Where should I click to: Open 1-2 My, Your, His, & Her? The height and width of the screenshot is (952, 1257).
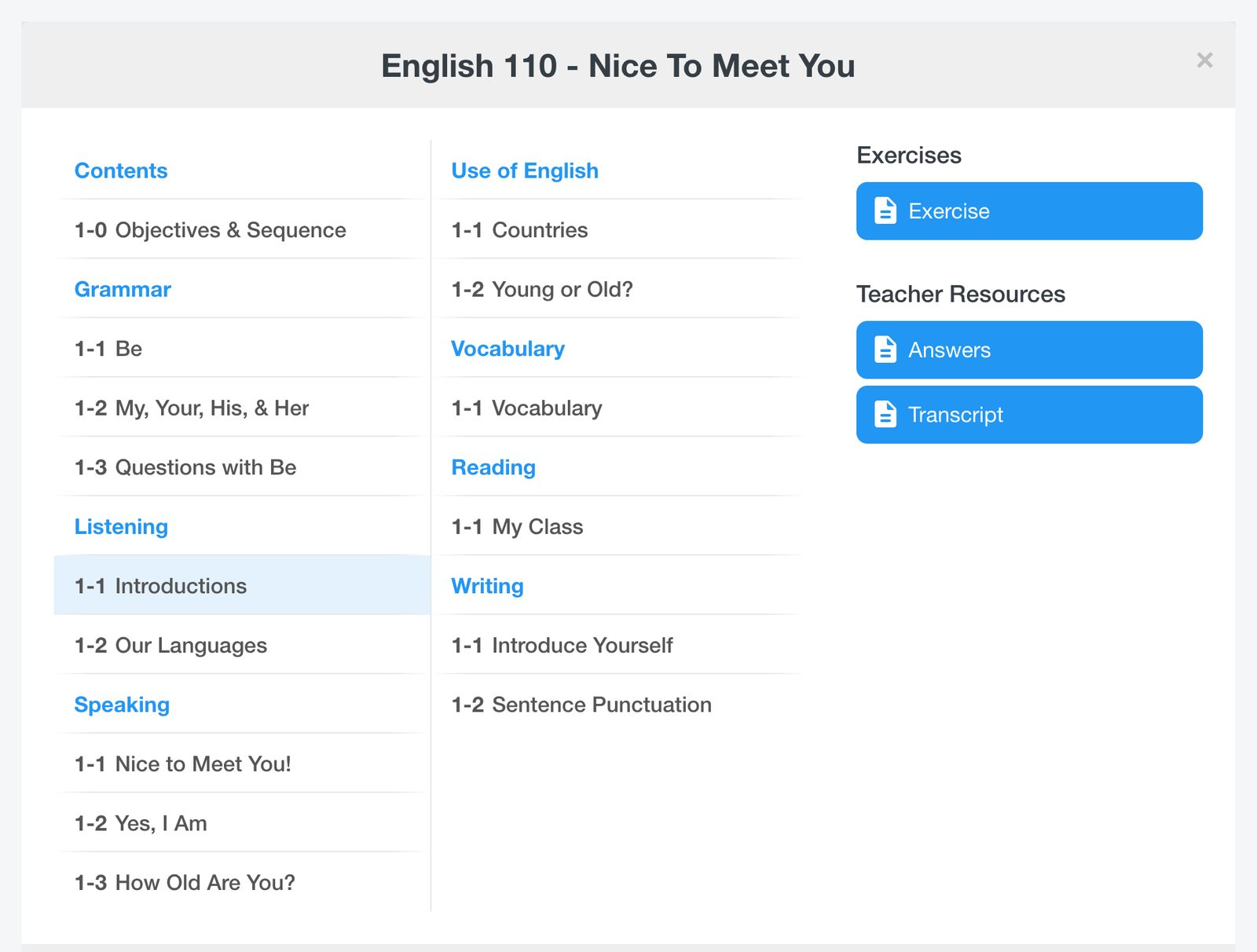[242, 408]
